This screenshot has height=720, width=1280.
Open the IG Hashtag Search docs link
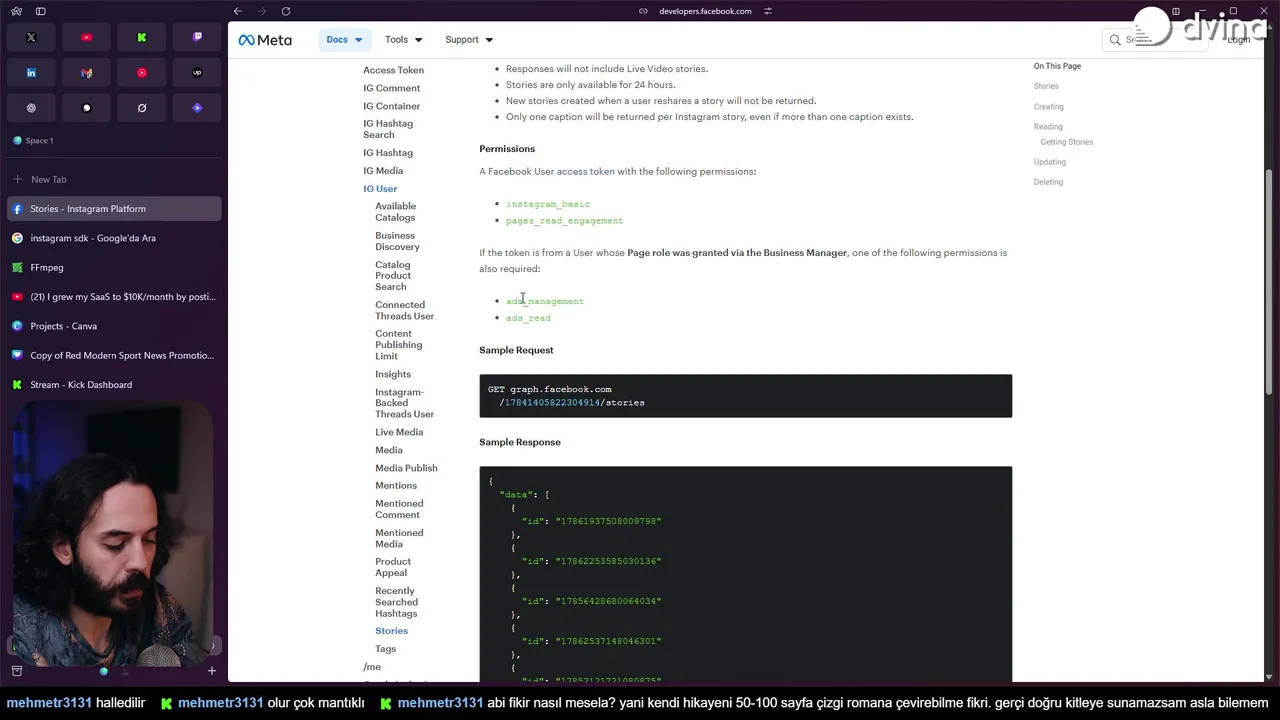pos(388,129)
